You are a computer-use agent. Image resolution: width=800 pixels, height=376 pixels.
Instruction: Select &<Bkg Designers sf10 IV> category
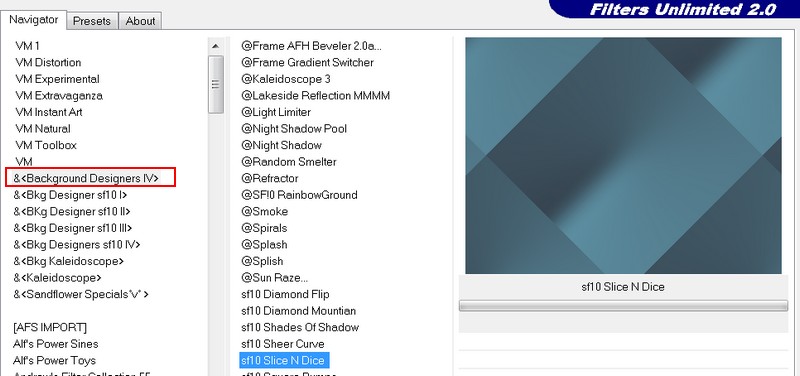[77, 244]
